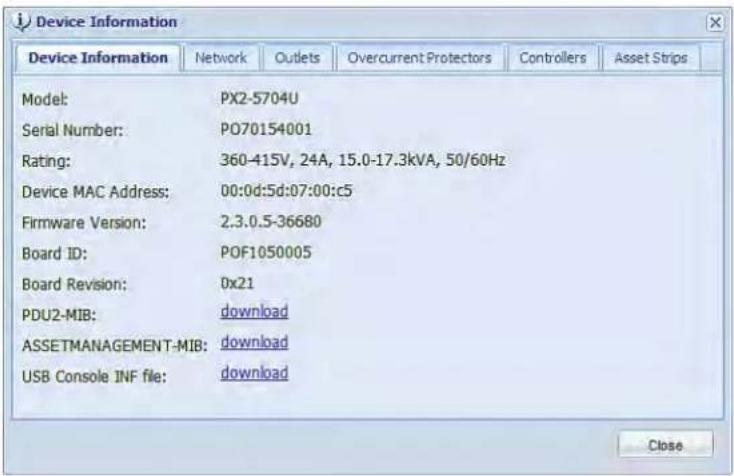
Task: Click the 'ASSETMANAGEMENT-MIB:' label
Action: pyautogui.click(x=115, y=346)
